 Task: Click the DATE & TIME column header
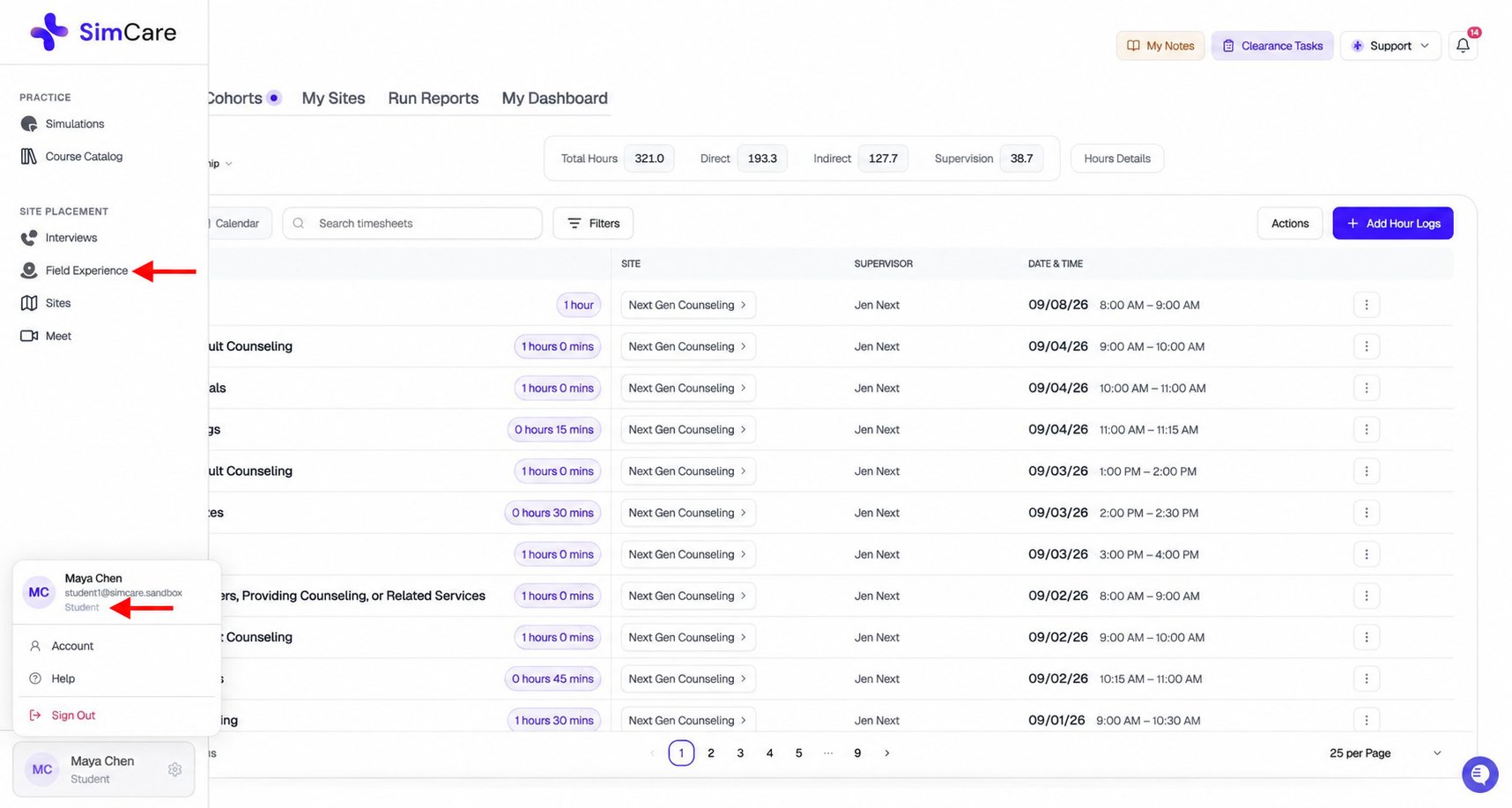(x=1056, y=264)
